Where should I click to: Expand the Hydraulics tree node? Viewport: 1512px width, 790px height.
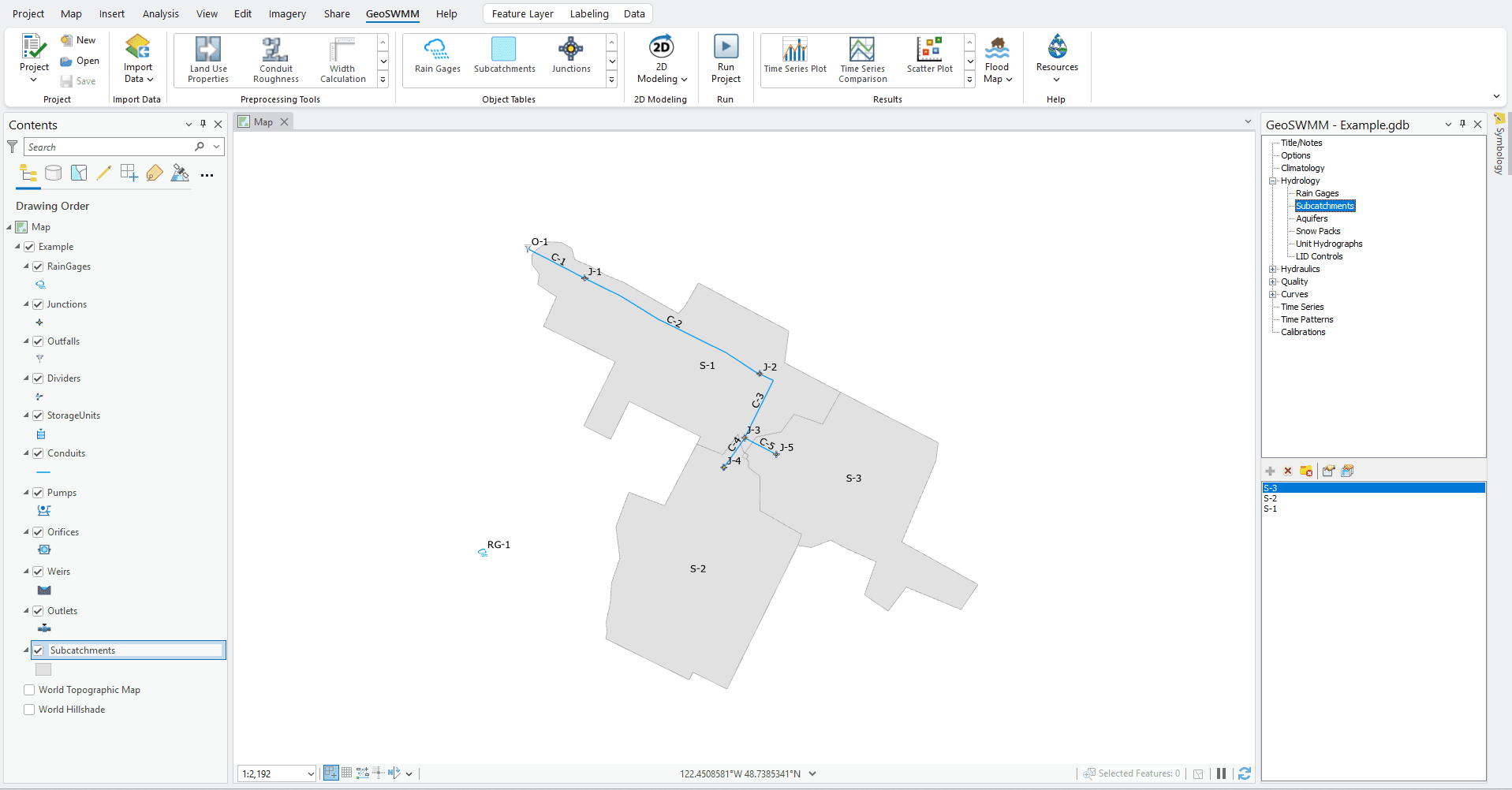coord(1274,269)
